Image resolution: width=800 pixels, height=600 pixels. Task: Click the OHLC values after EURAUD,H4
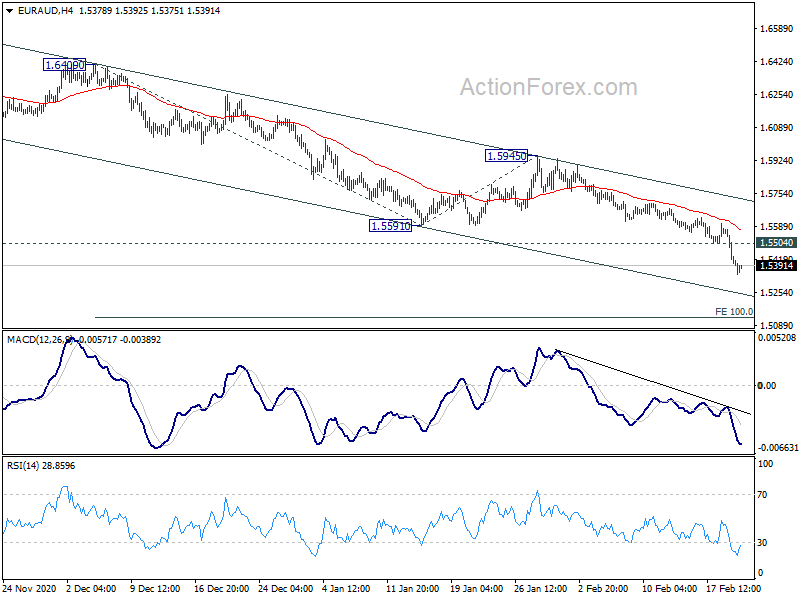pos(149,11)
